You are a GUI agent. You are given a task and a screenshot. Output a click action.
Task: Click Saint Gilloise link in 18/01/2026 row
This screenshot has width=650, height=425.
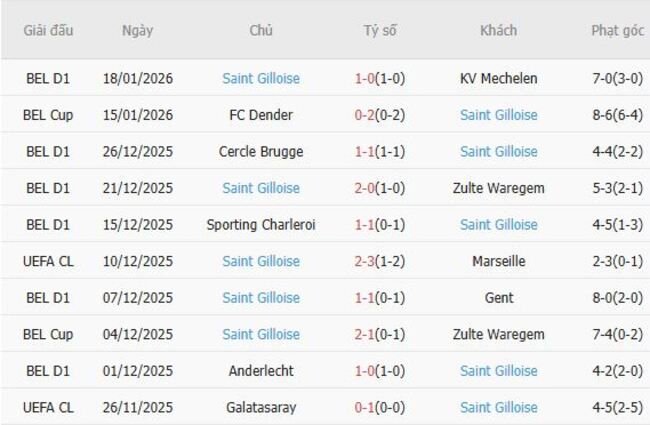click(x=261, y=78)
